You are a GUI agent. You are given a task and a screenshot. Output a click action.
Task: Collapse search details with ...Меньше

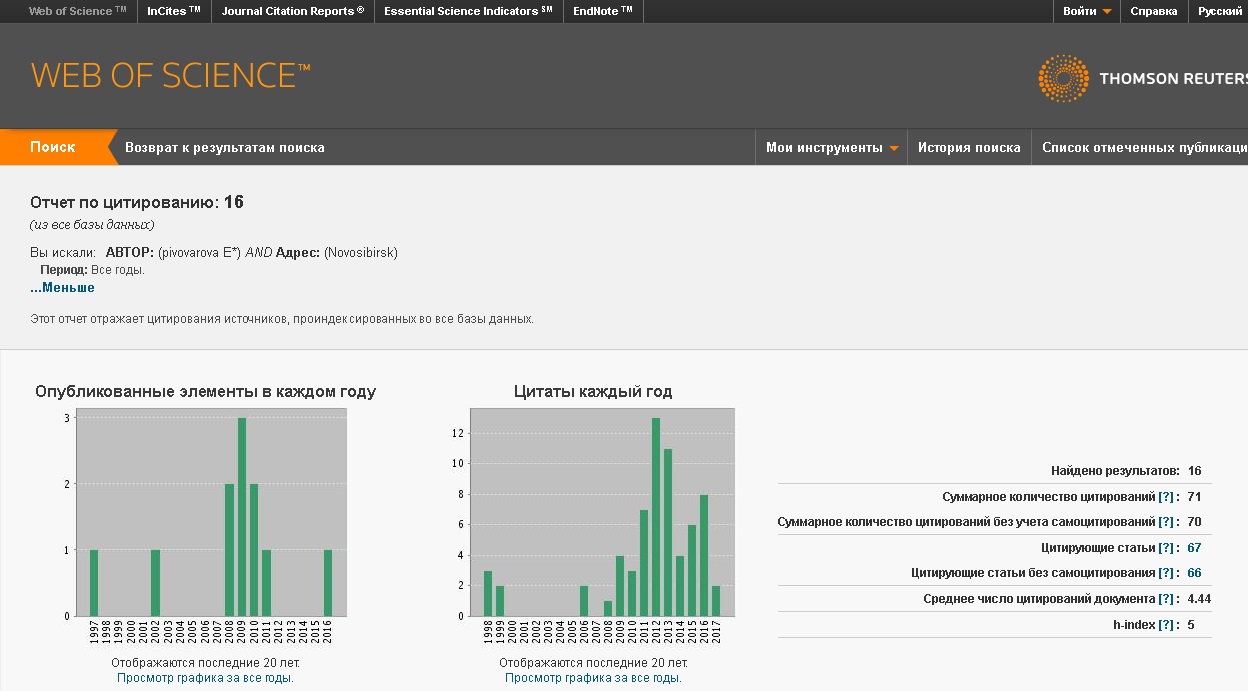(62, 287)
